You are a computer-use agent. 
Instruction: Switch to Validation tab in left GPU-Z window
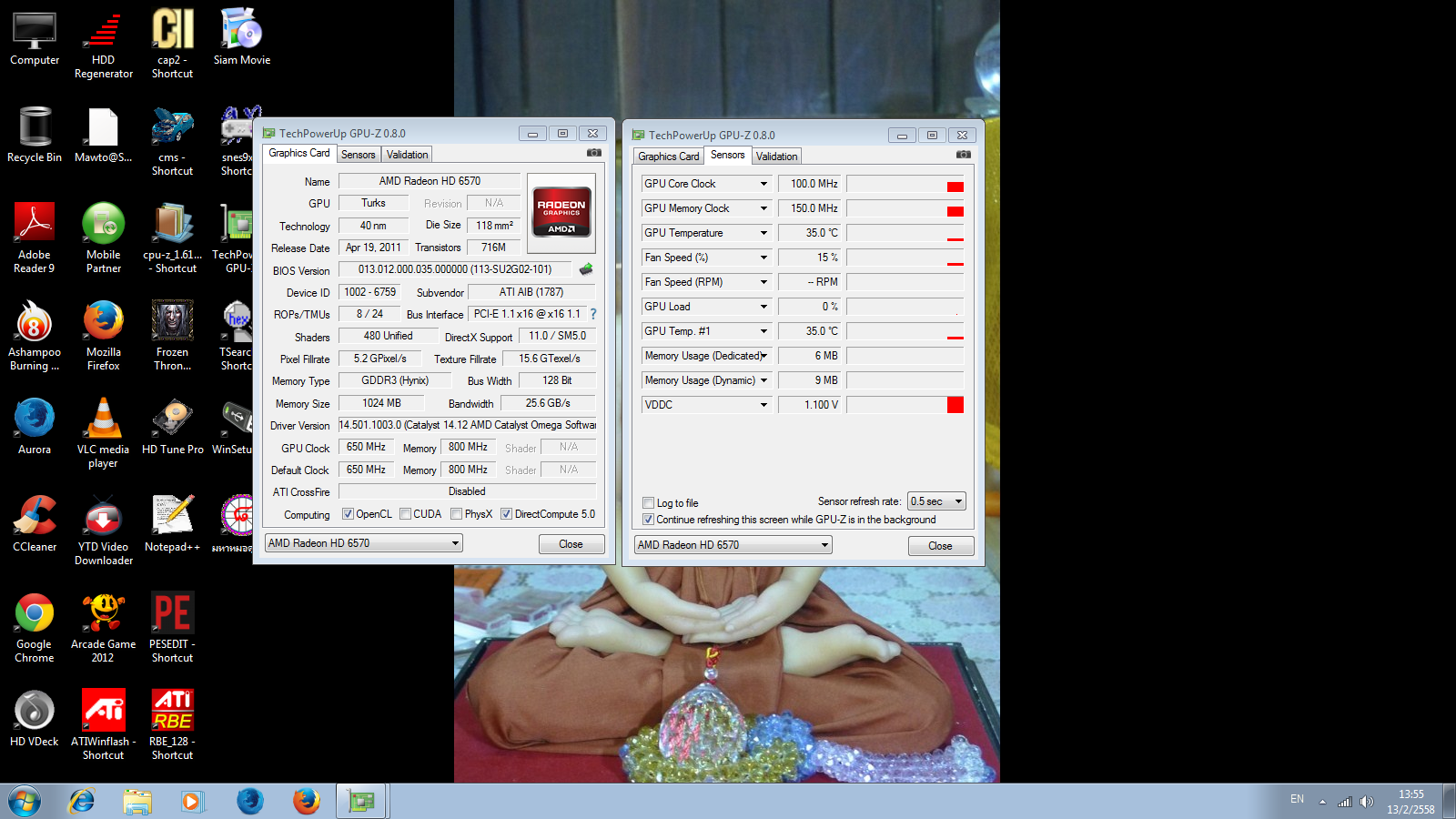pyautogui.click(x=407, y=155)
